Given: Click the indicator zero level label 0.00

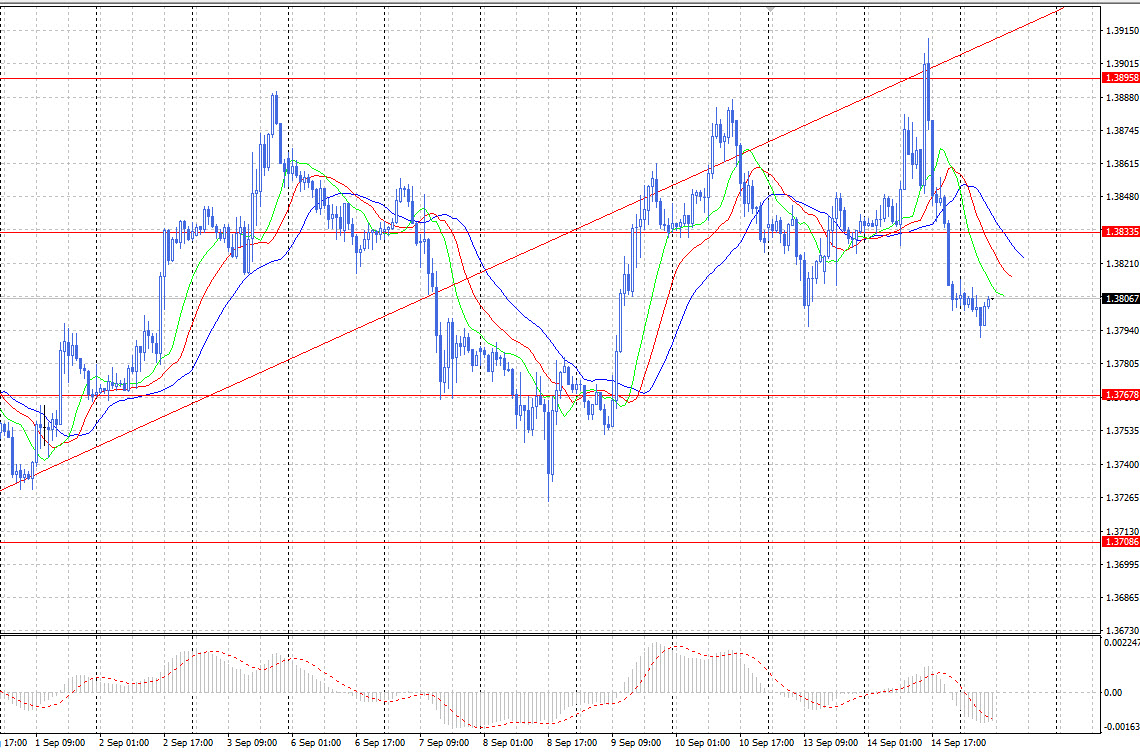Looking at the screenshot, I should point(1112,692).
